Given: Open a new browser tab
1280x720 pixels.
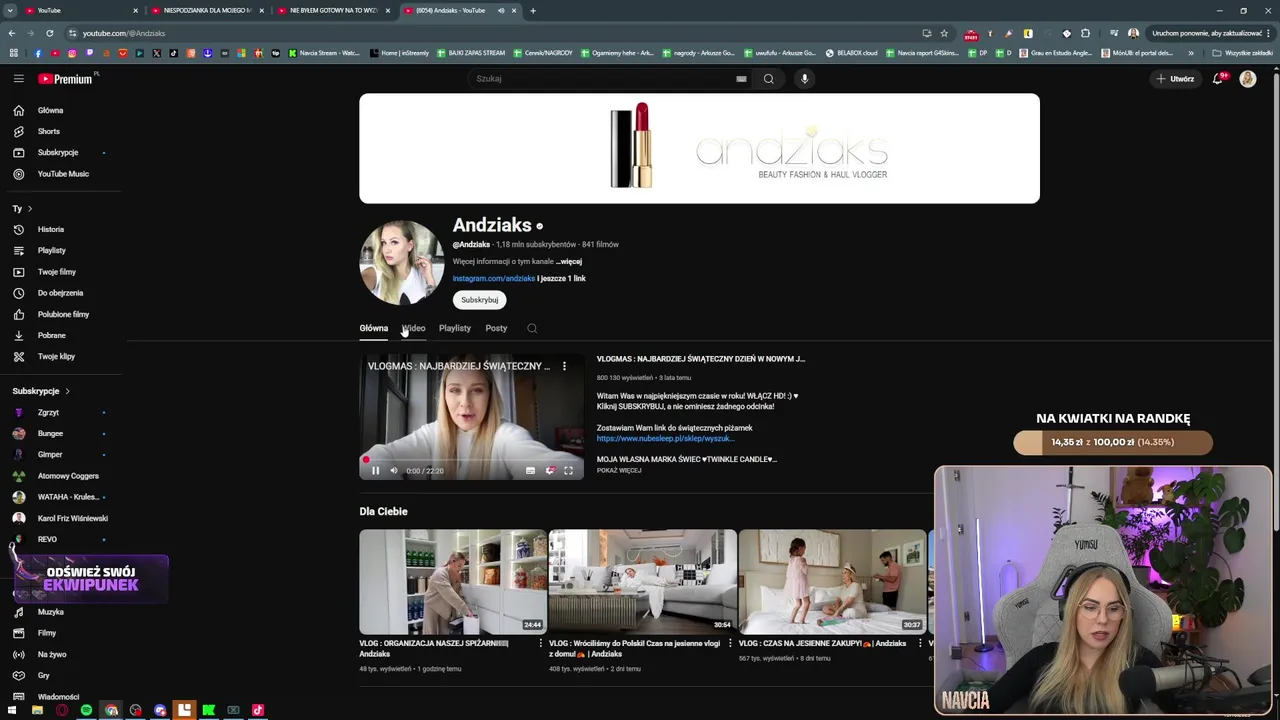Looking at the screenshot, I should tap(533, 10).
